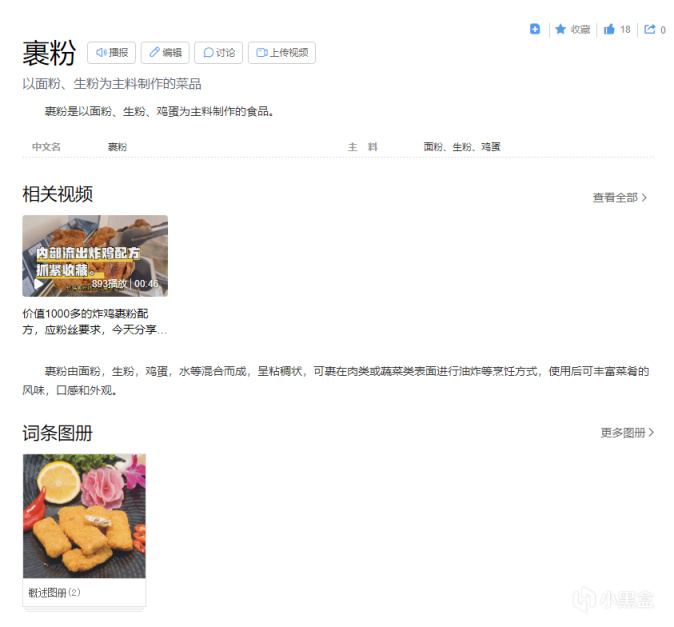
Task: Click the value 面粉、生粉、鸡蛋
Action: (462, 147)
